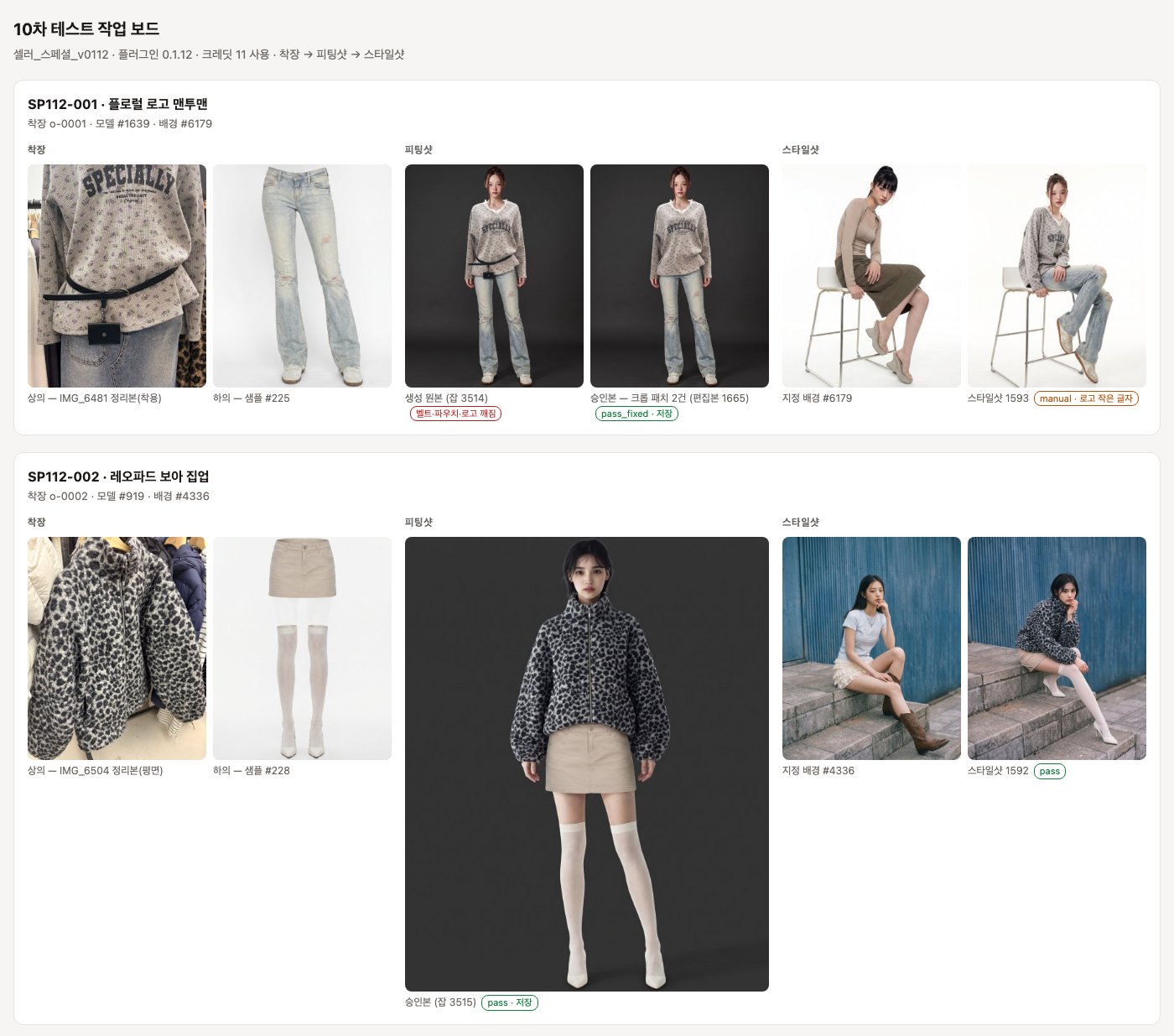This screenshot has width=1174, height=1036.
Task: Open the sample #225 jeans thumbnail
Action: coord(302,276)
